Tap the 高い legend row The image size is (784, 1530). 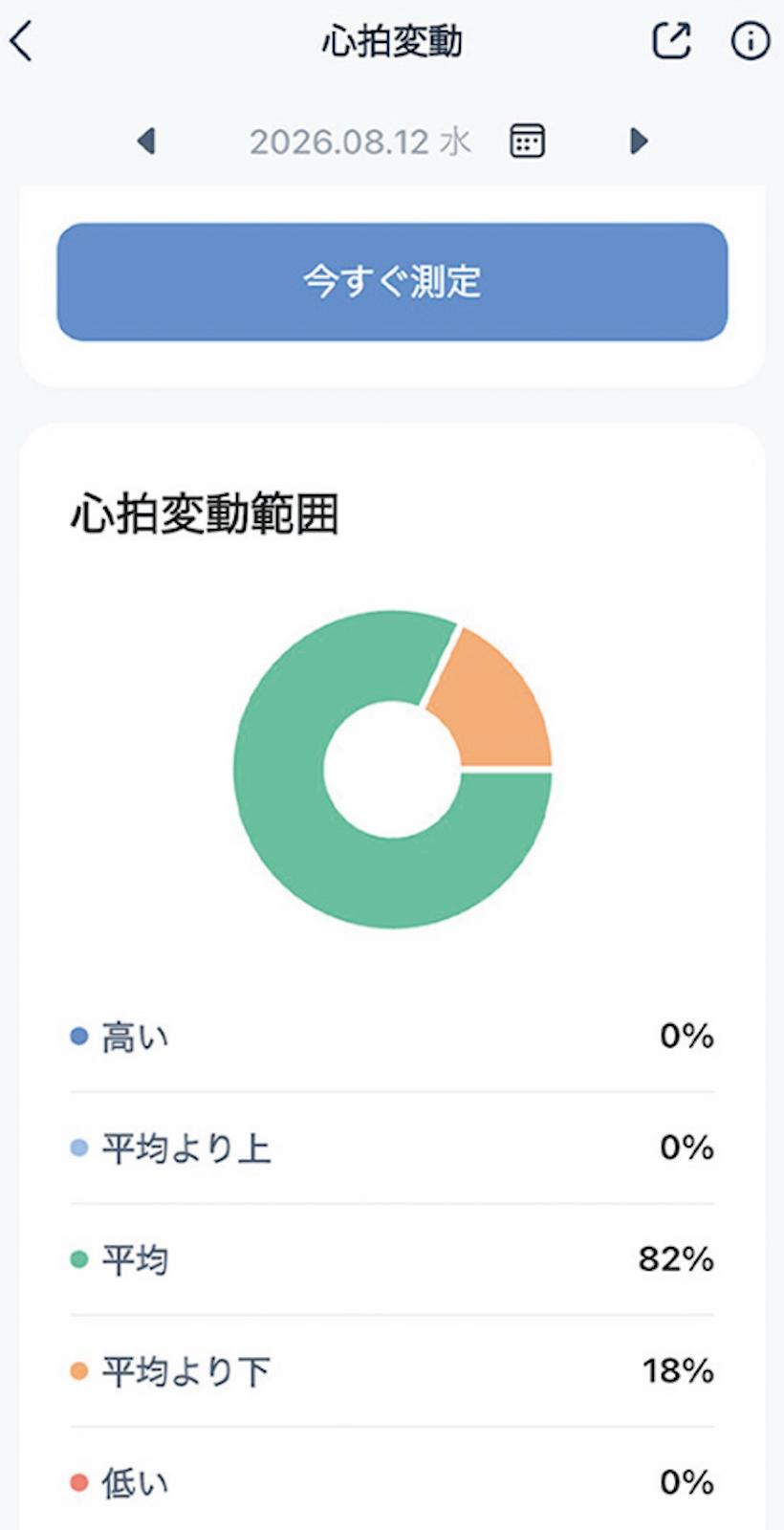coord(392,1037)
